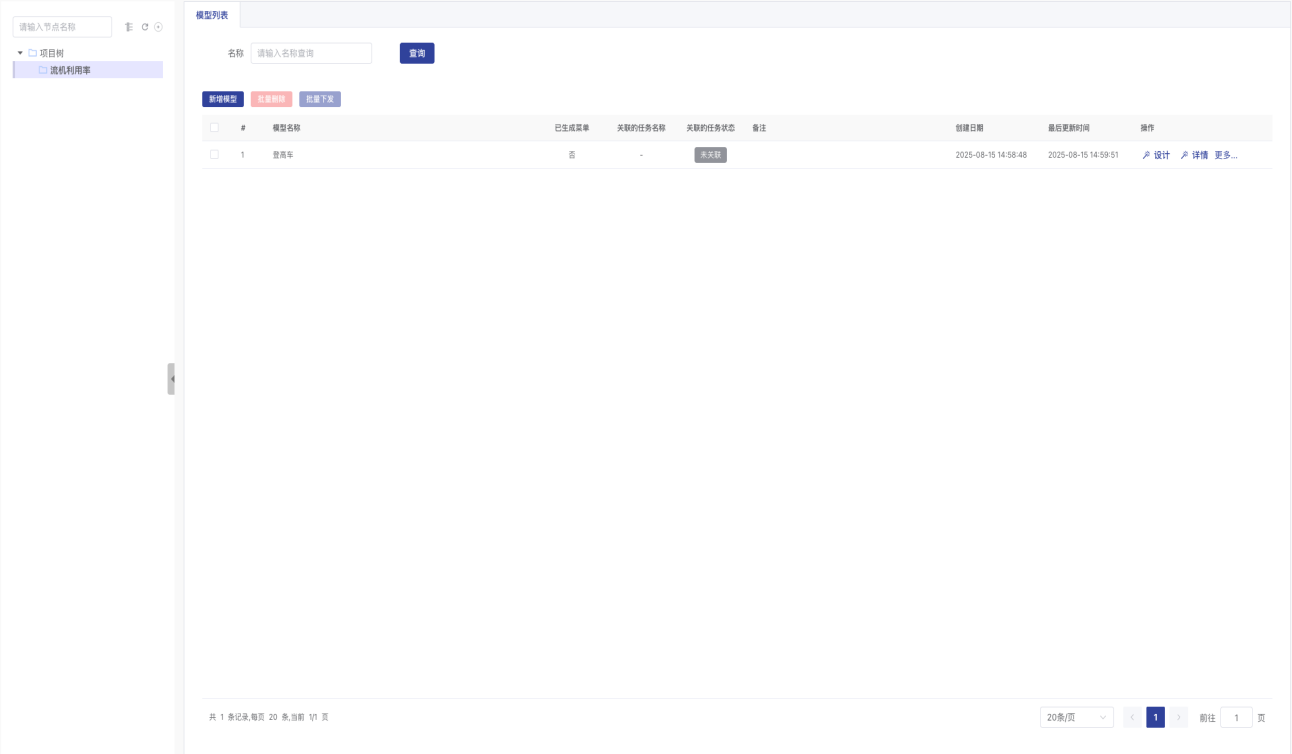Switch to the 模型列表 tab
1292x754 pixels.
pyautogui.click(x=212, y=15)
